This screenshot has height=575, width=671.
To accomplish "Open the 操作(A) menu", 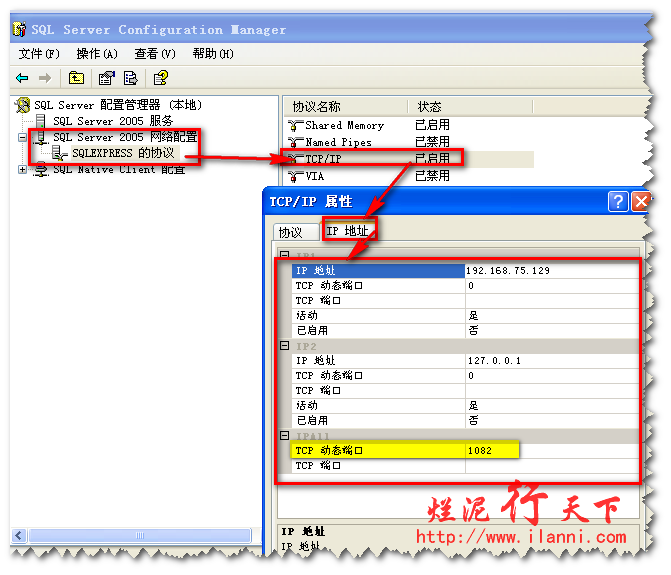I will pos(97,54).
